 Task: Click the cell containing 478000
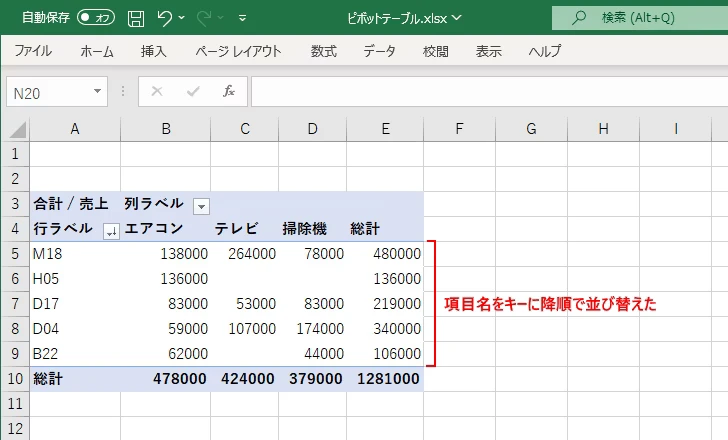166,379
